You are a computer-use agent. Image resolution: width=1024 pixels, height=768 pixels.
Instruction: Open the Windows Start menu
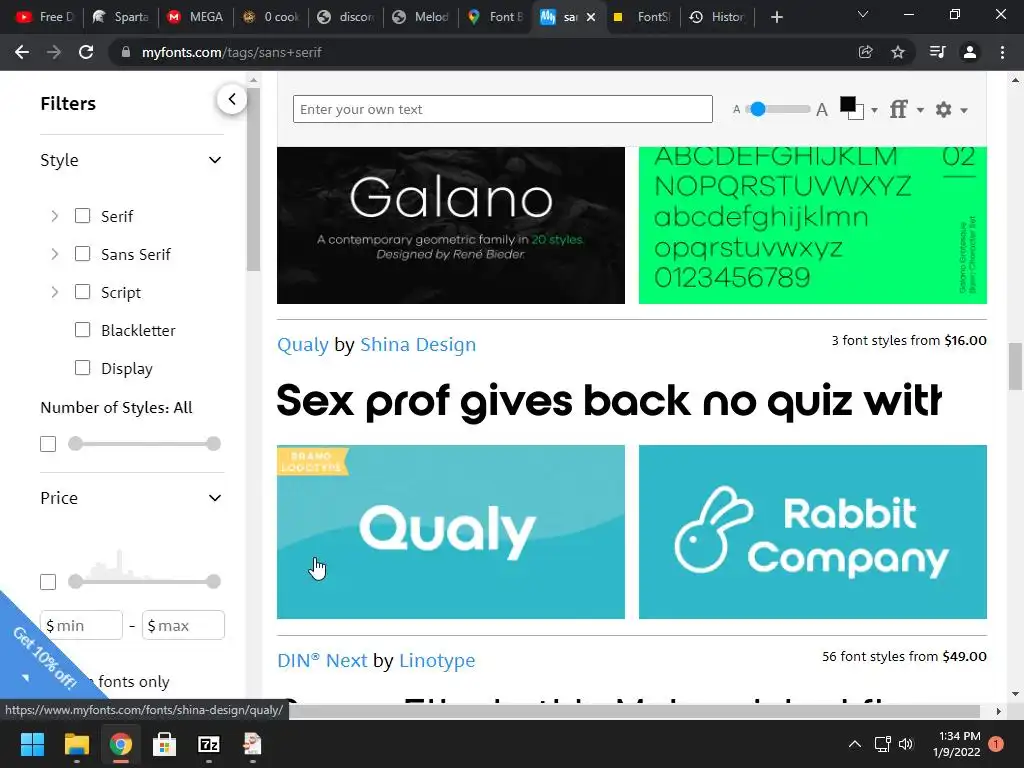coord(32,744)
